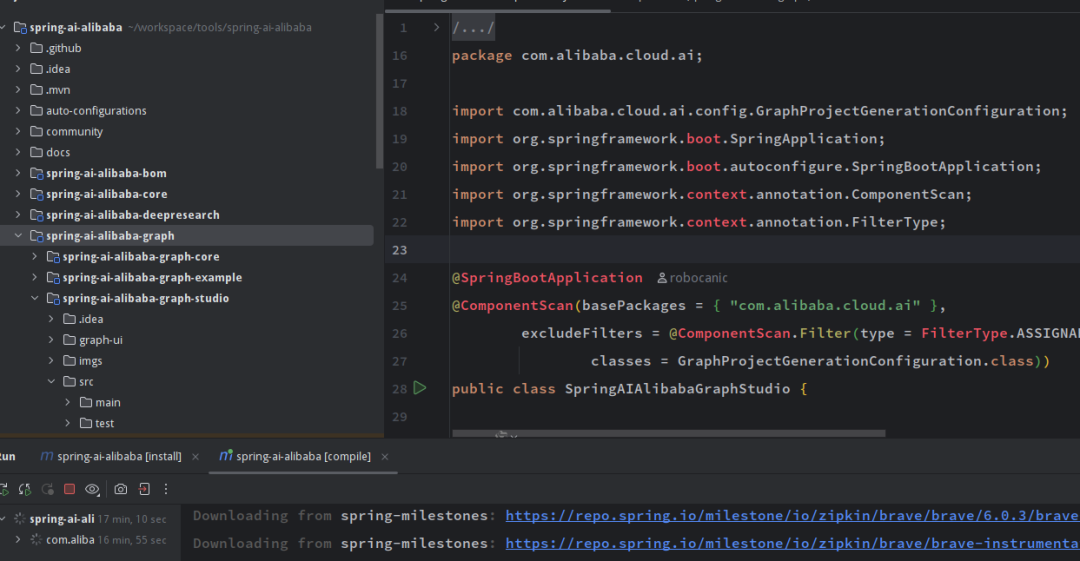The image size is (1080, 561).
Task: Click @SpringBootApplication annotation on line 24
Action: [548, 278]
